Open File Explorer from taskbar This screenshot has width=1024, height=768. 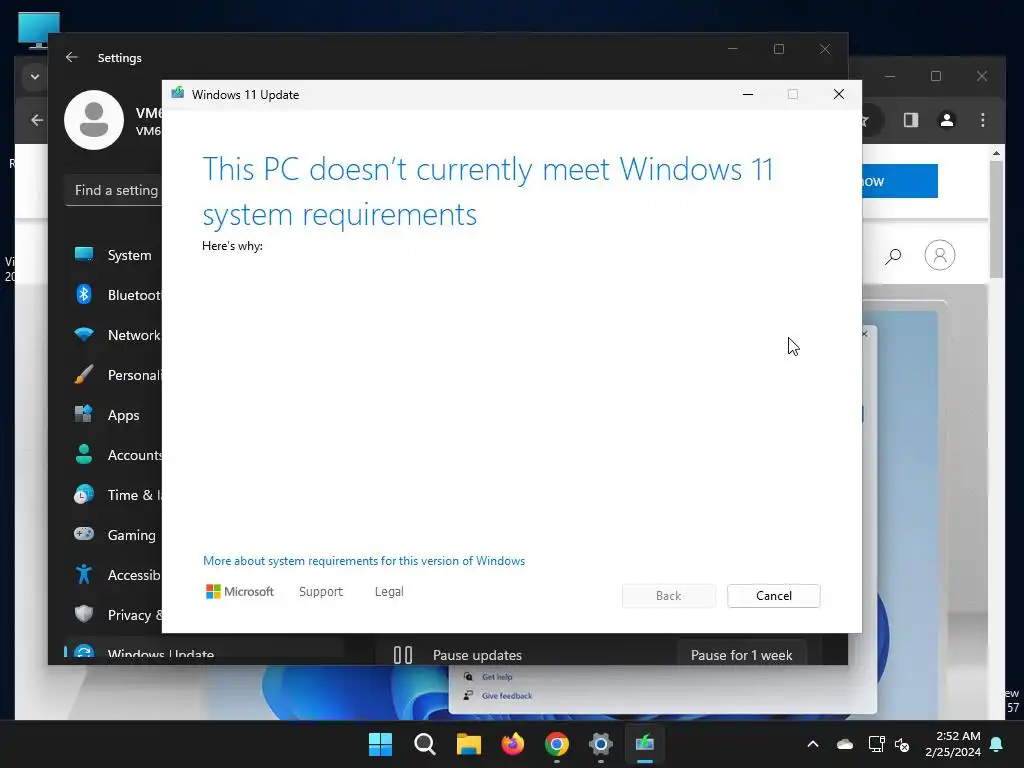coord(468,744)
